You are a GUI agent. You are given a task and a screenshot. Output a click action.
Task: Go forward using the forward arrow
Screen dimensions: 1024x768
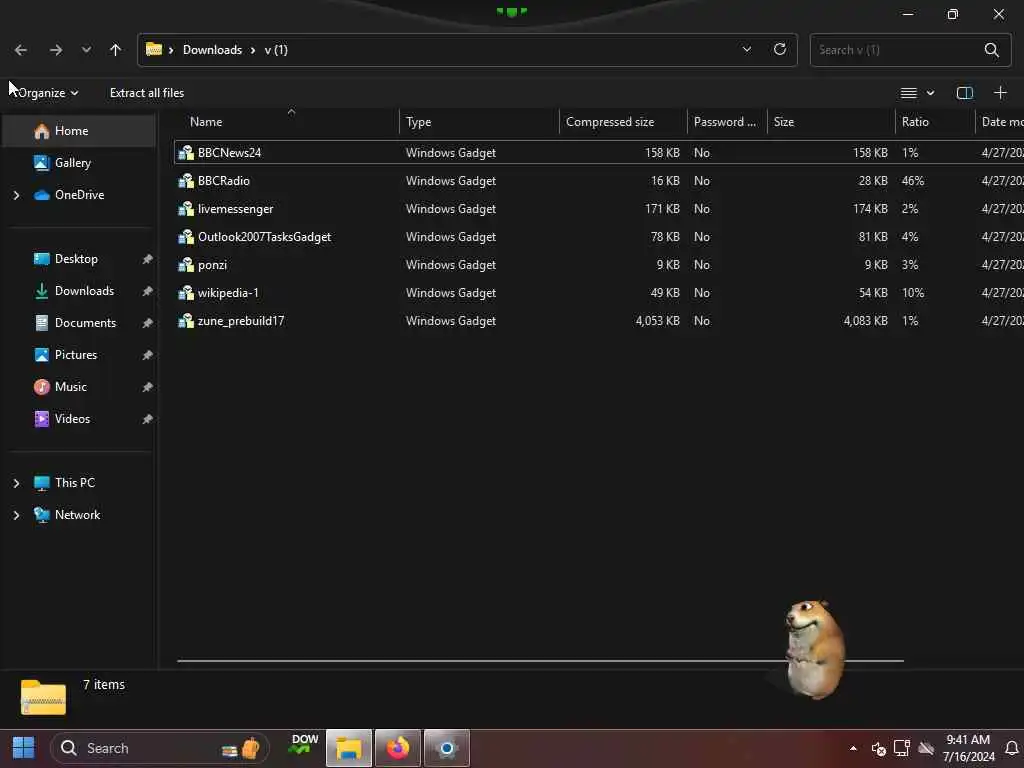[x=56, y=50]
